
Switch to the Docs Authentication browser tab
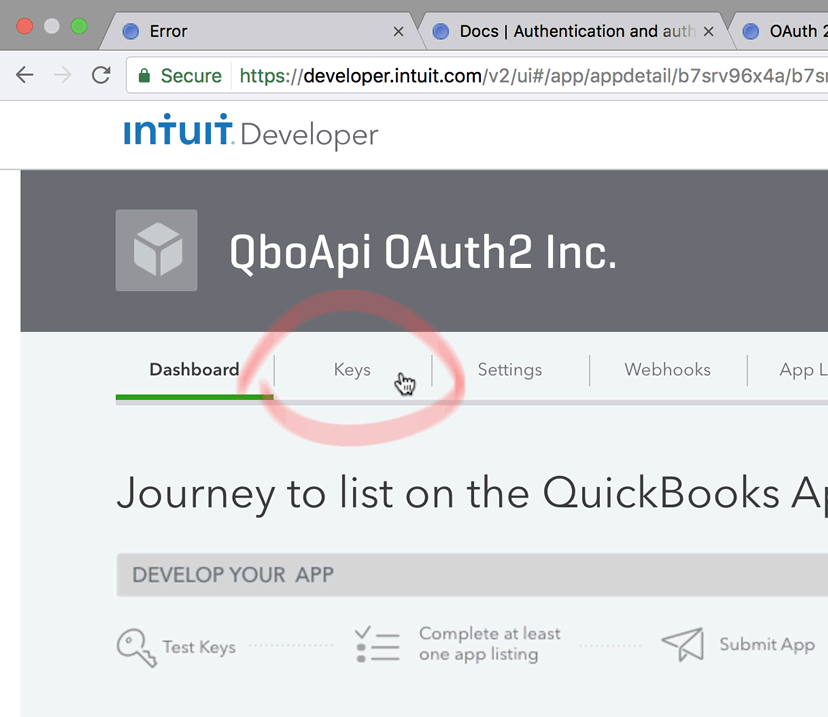click(573, 31)
